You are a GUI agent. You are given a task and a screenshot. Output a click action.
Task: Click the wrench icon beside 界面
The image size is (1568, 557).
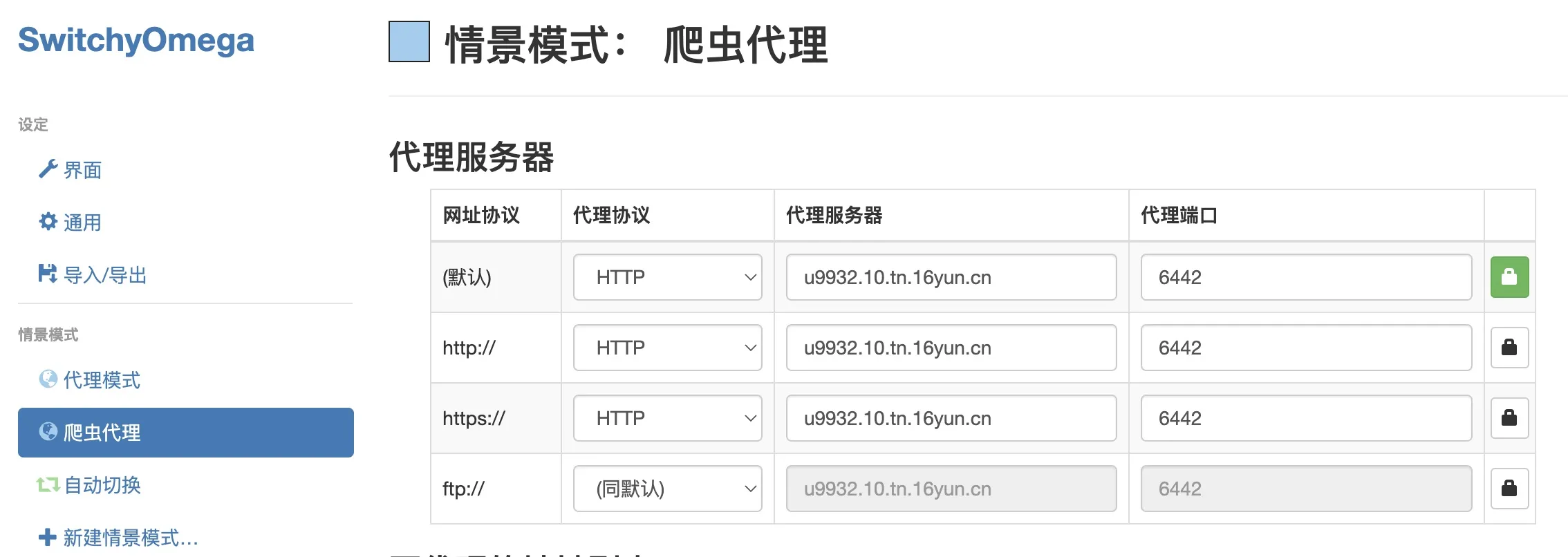(x=48, y=169)
